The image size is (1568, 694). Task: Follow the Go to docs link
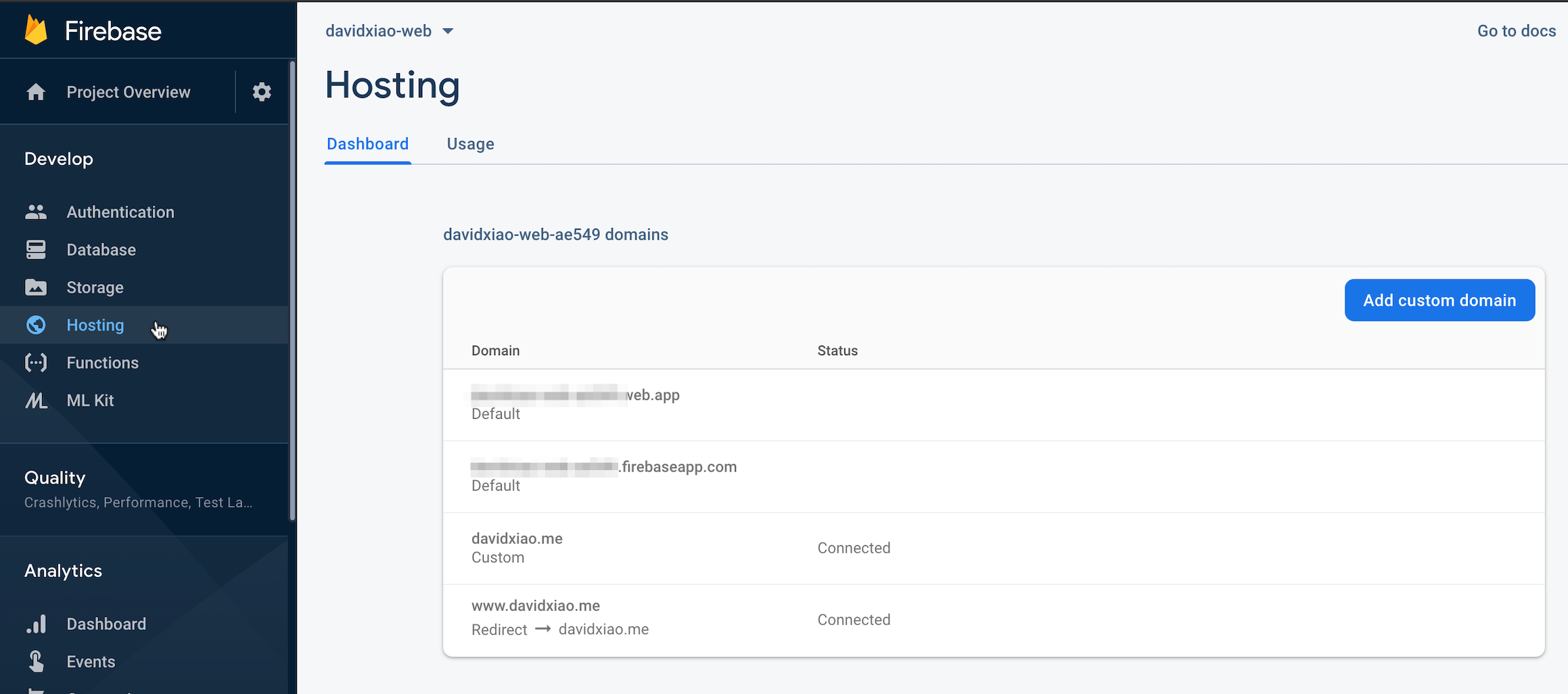pos(1517,31)
